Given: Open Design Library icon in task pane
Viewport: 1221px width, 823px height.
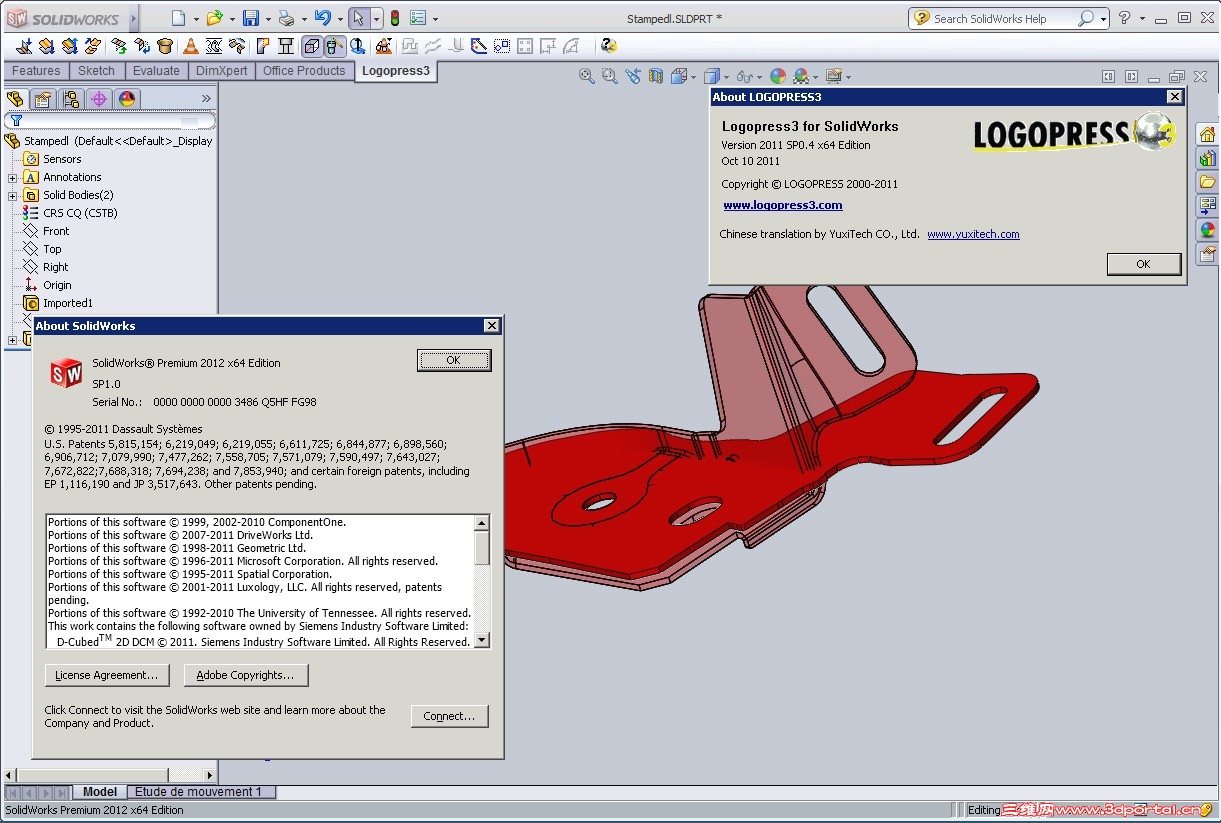Looking at the screenshot, I should [x=1207, y=158].
